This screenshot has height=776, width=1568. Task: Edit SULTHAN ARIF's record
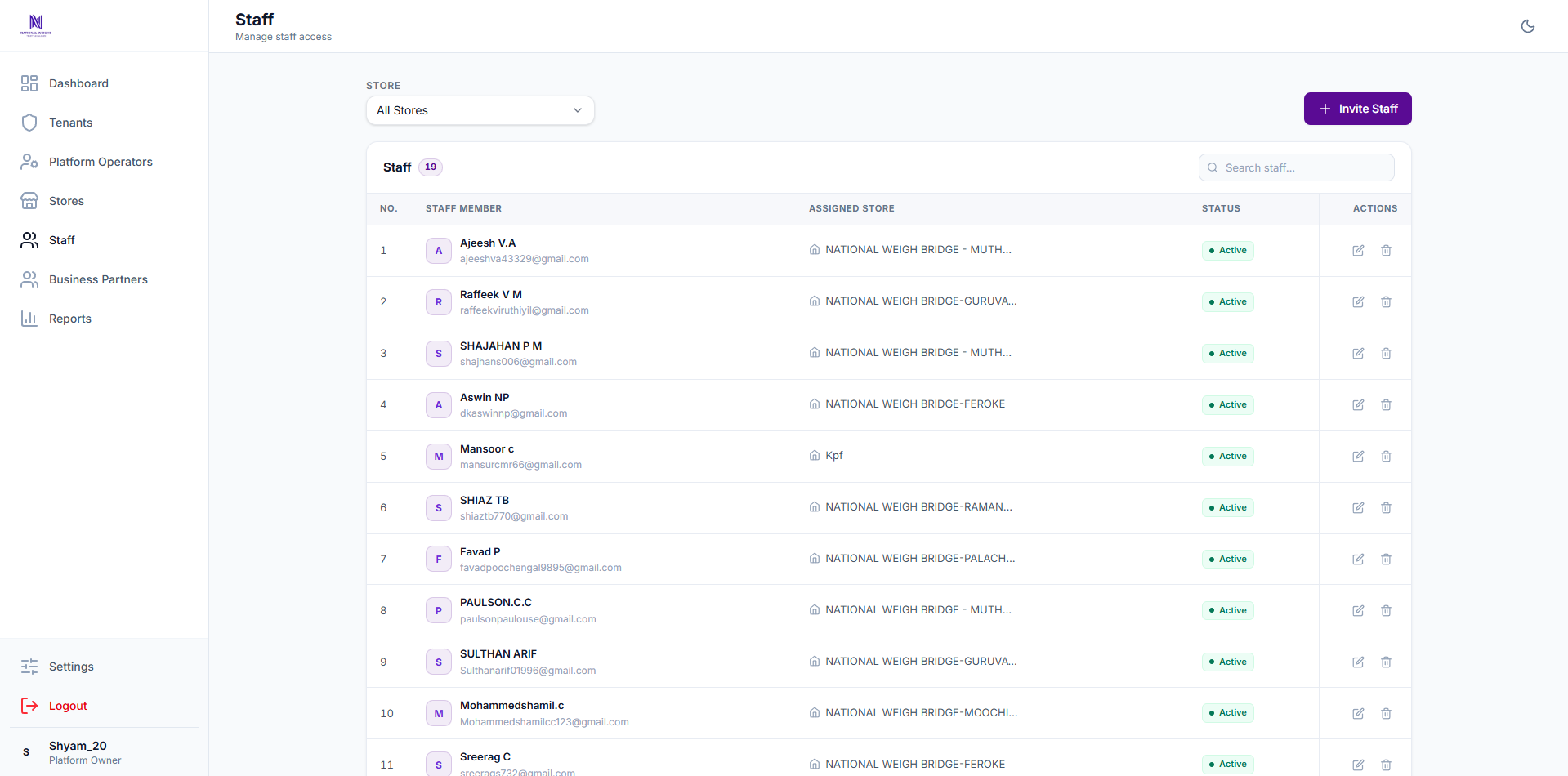(x=1357, y=662)
